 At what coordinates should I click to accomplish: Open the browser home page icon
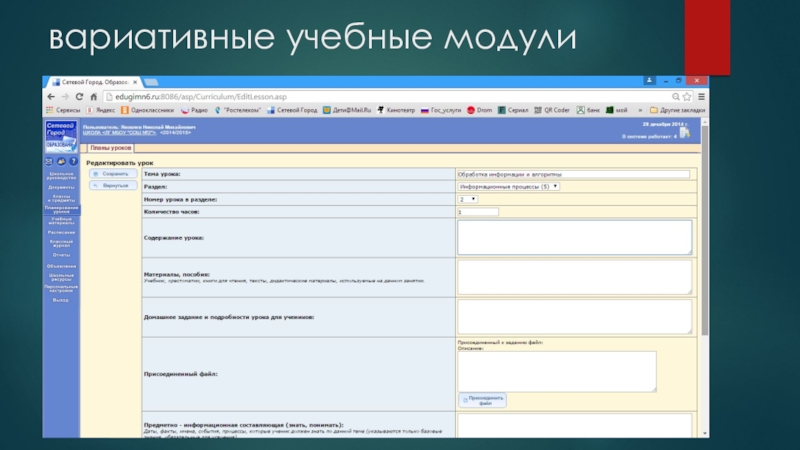click(x=93, y=96)
